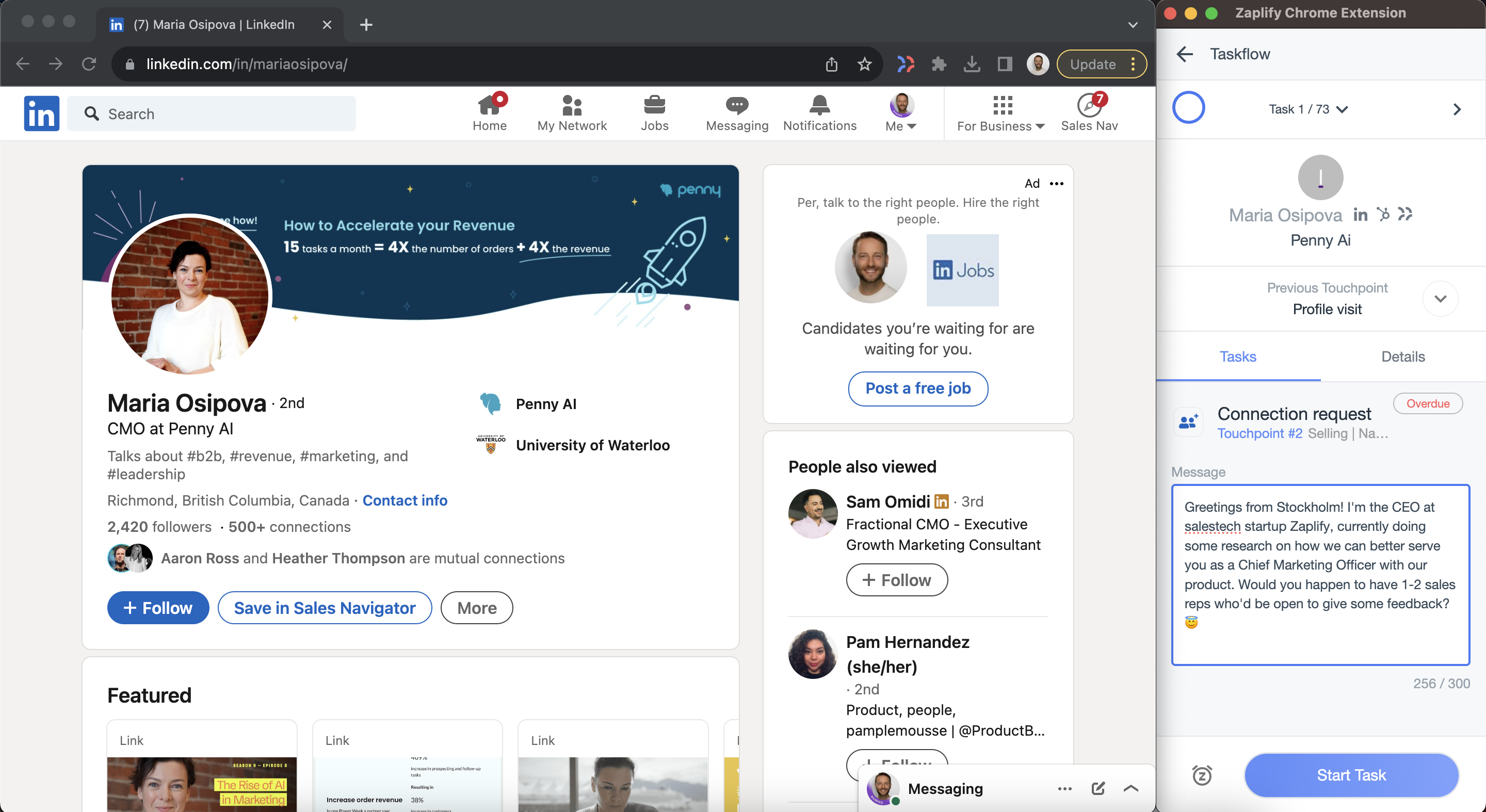The image size is (1486, 812).
Task: Open the Contact info link
Action: click(405, 500)
